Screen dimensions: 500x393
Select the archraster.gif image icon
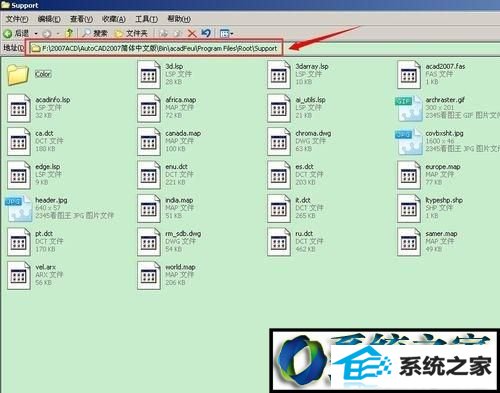[x=409, y=108]
